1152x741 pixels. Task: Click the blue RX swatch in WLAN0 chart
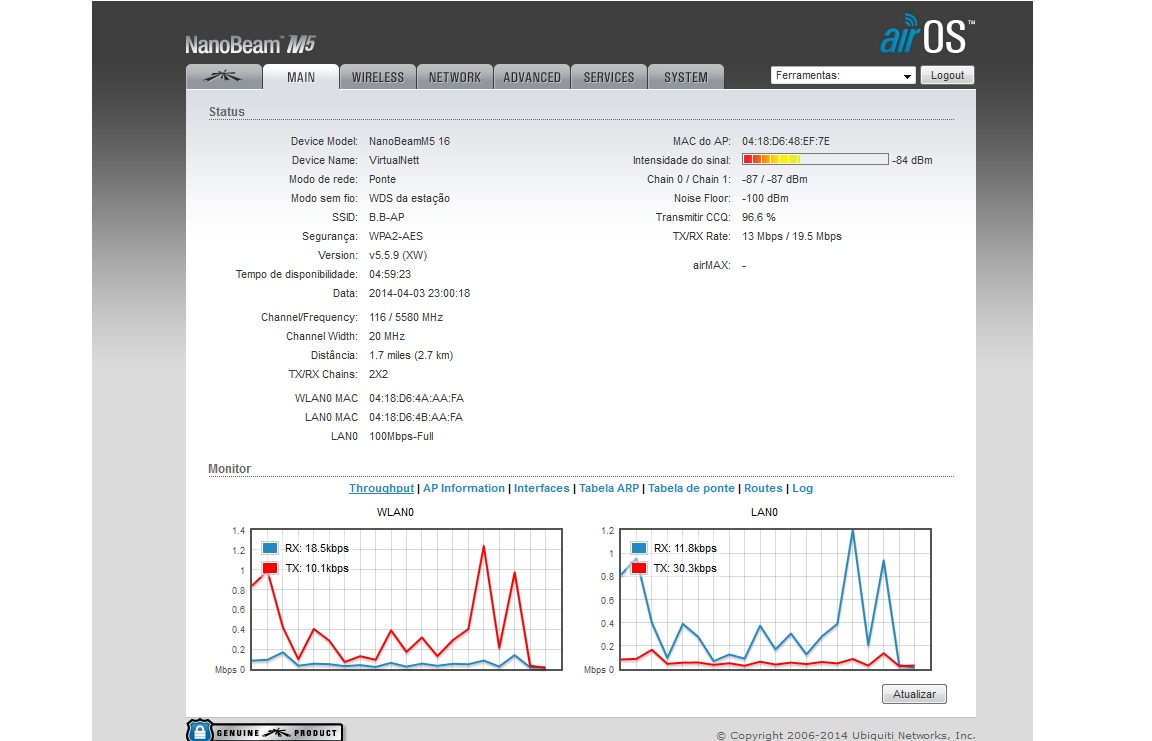point(270,548)
